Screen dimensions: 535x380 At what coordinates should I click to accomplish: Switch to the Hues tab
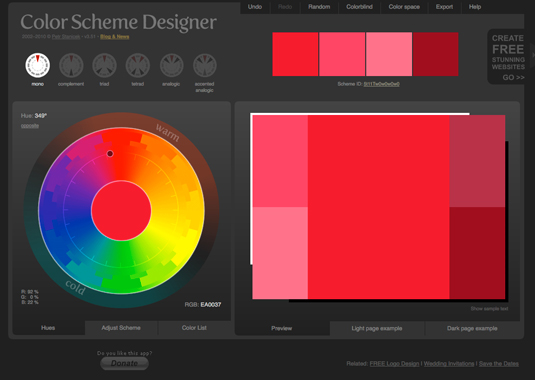coord(48,328)
